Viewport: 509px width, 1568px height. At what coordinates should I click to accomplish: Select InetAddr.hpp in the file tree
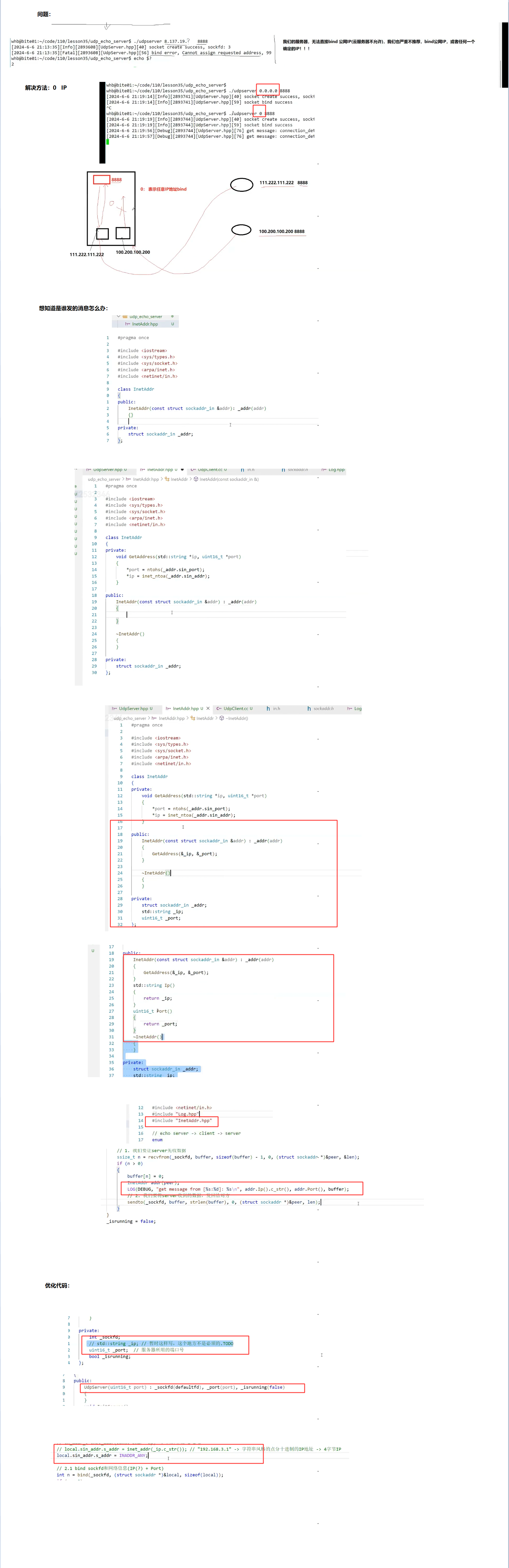pyautogui.click(x=145, y=324)
